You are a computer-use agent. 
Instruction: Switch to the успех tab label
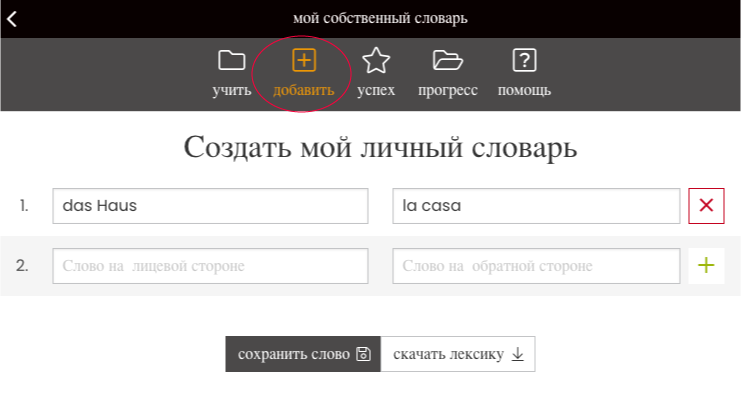point(376,90)
